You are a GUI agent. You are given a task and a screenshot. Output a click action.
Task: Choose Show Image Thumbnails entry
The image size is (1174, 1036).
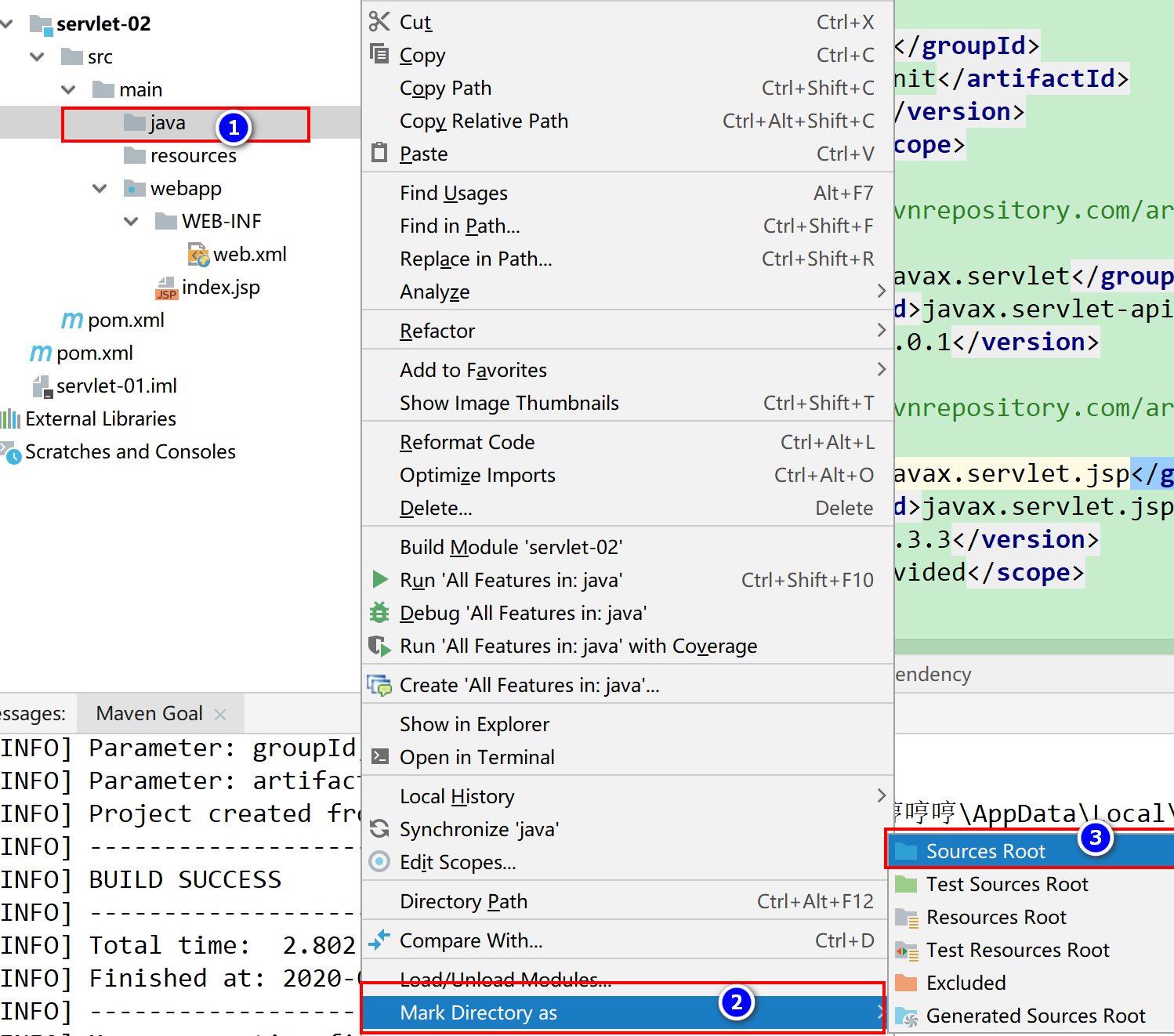click(x=627, y=403)
